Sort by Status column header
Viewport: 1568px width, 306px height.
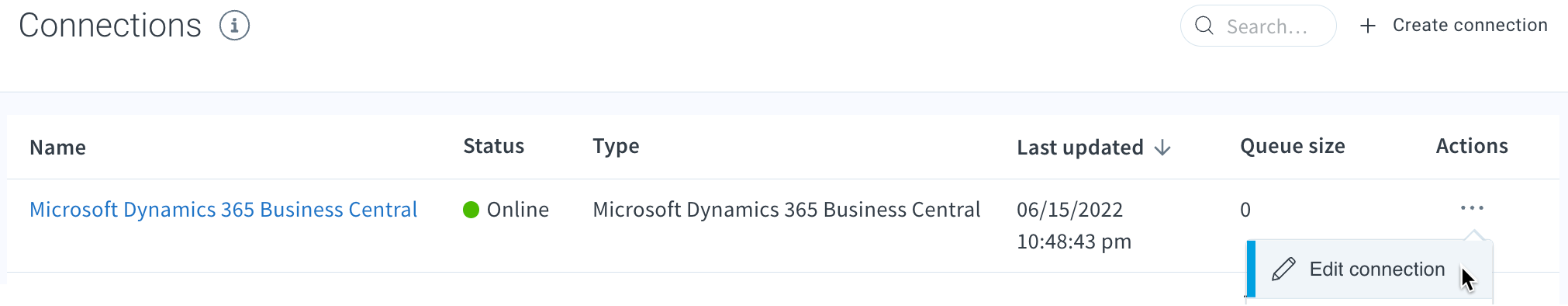pos(493,146)
